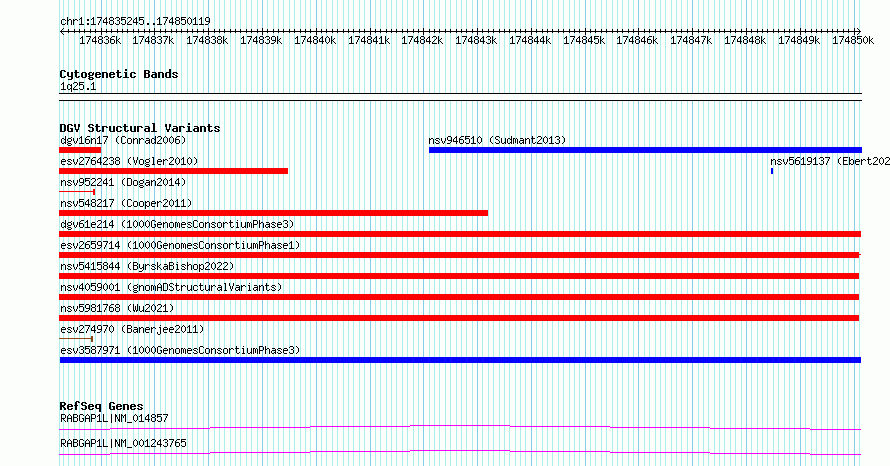Click the RefSeq Genes track title
The image size is (890, 466).
(101, 406)
